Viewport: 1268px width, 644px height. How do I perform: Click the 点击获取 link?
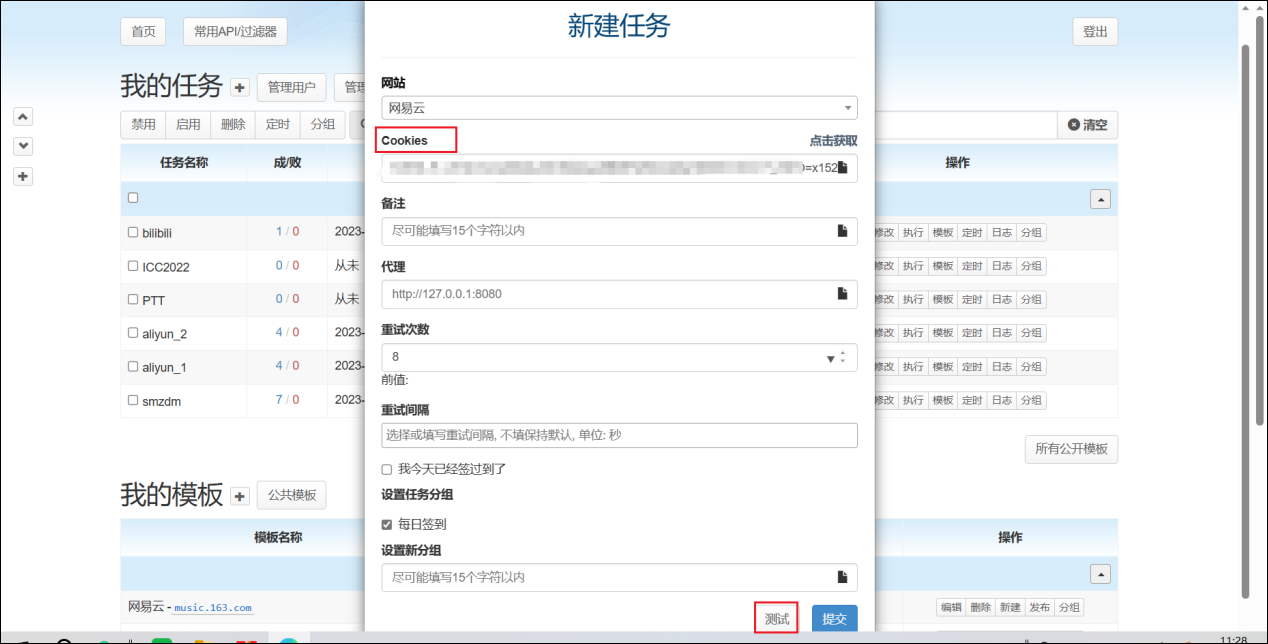tap(833, 141)
